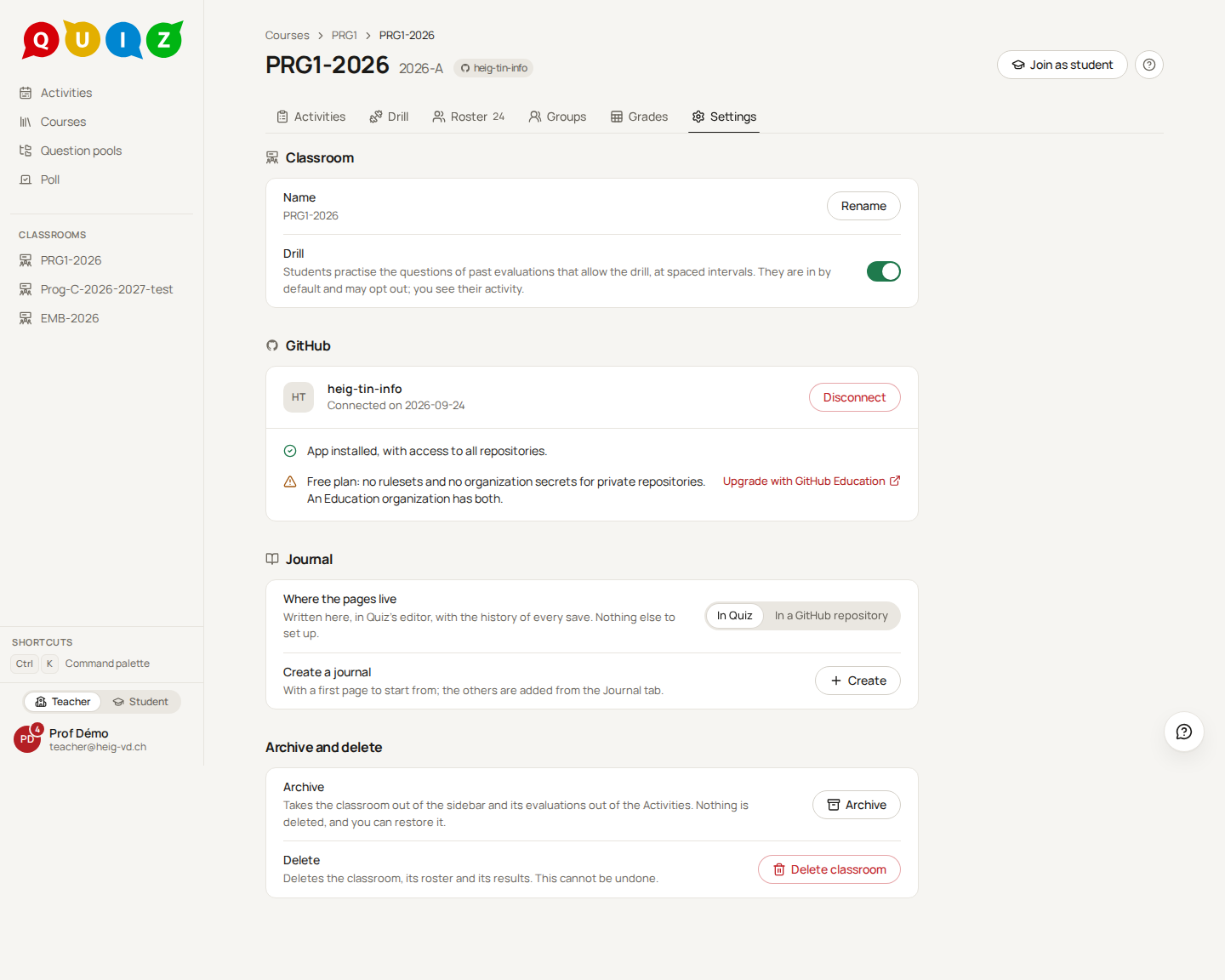Open the PRG1-2026 classroom in sidebar
Image resolution: width=1225 pixels, height=980 pixels.
coord(101,260)
